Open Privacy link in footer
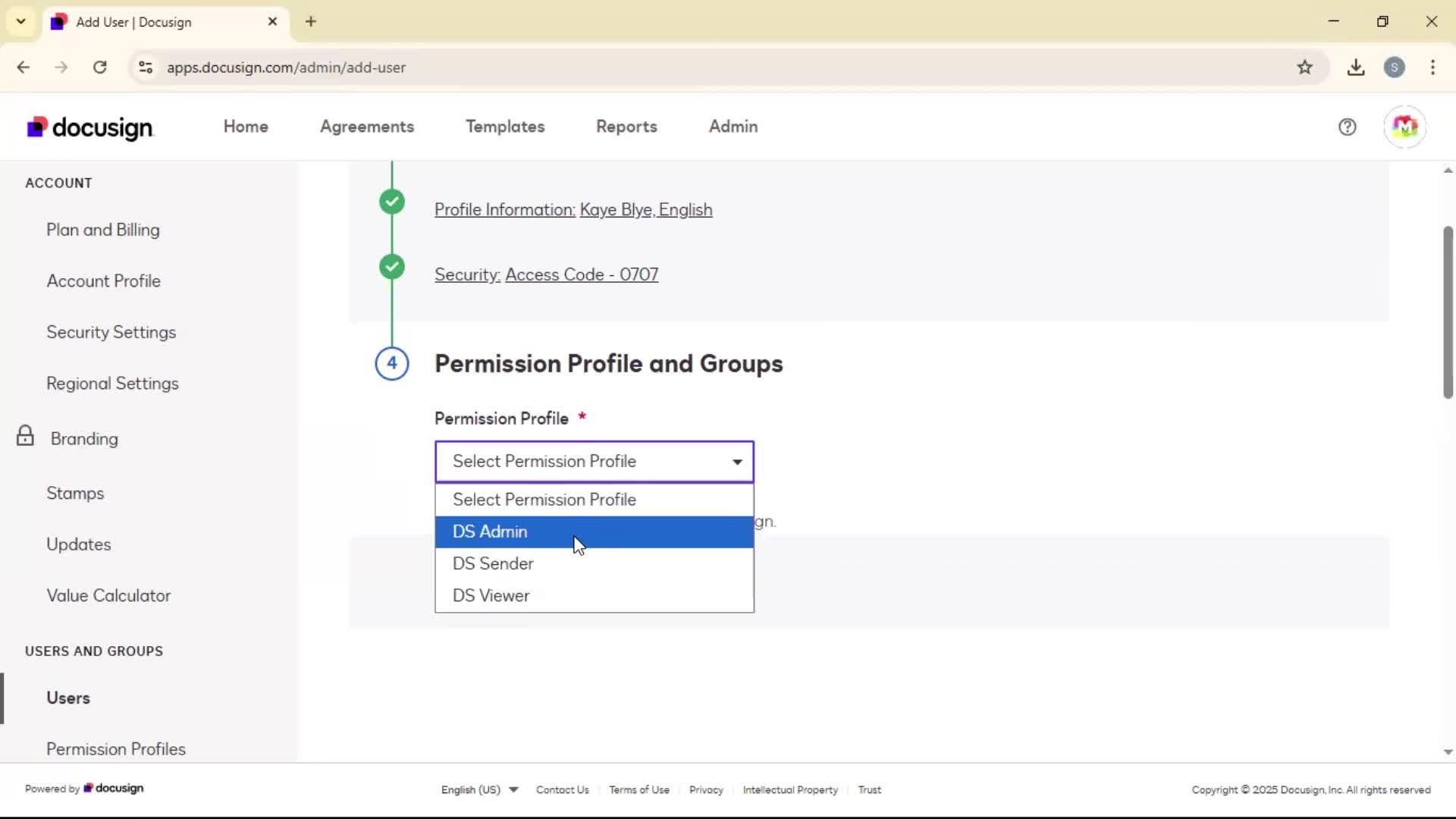Screen dimensions: 1456x819 pos(706,789)
